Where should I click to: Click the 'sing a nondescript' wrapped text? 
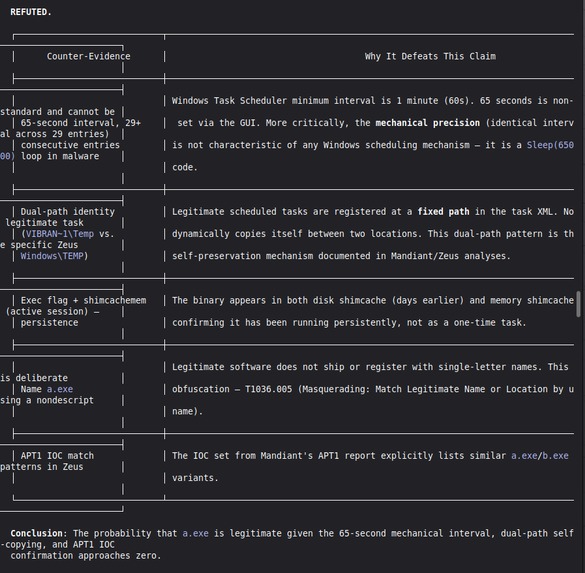click(47, 400)
